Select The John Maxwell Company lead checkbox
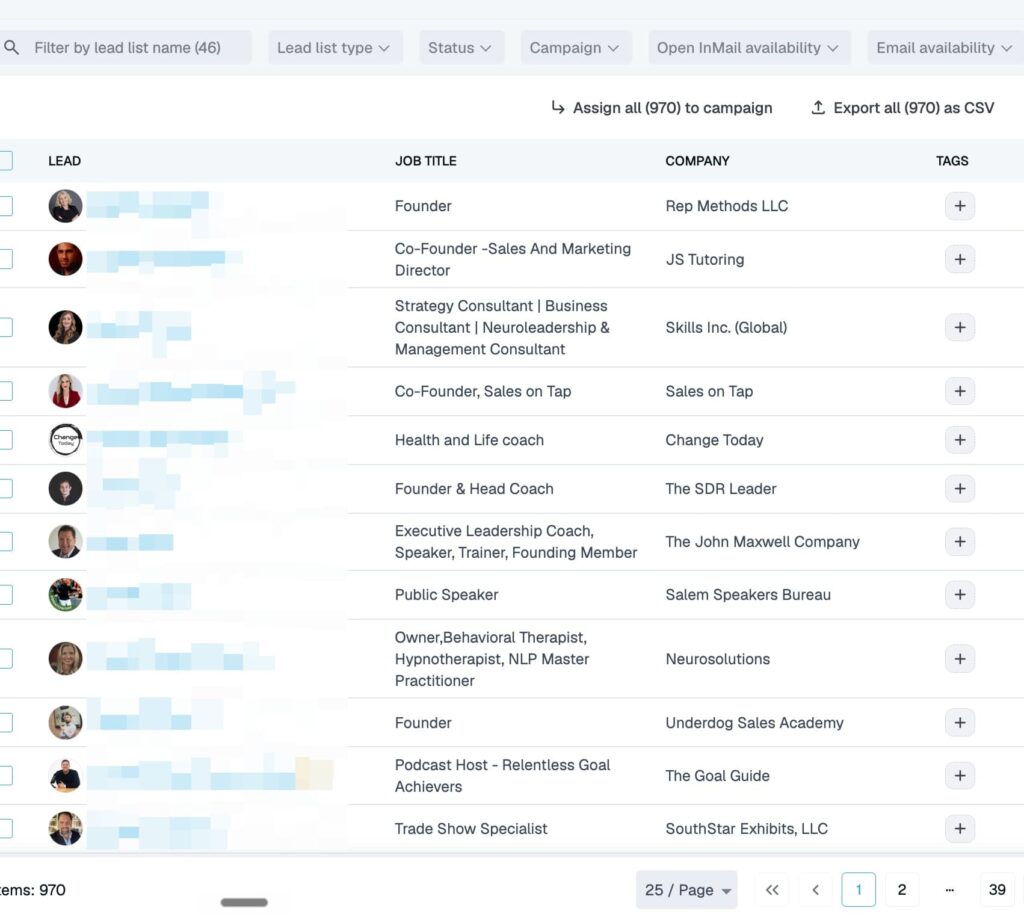 point(5,541)
